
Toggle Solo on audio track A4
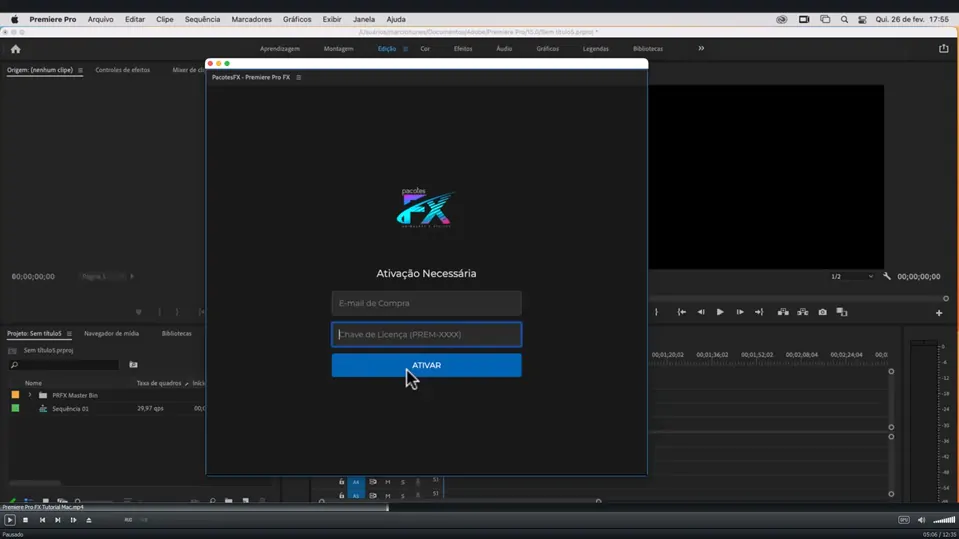coord(403,482)
